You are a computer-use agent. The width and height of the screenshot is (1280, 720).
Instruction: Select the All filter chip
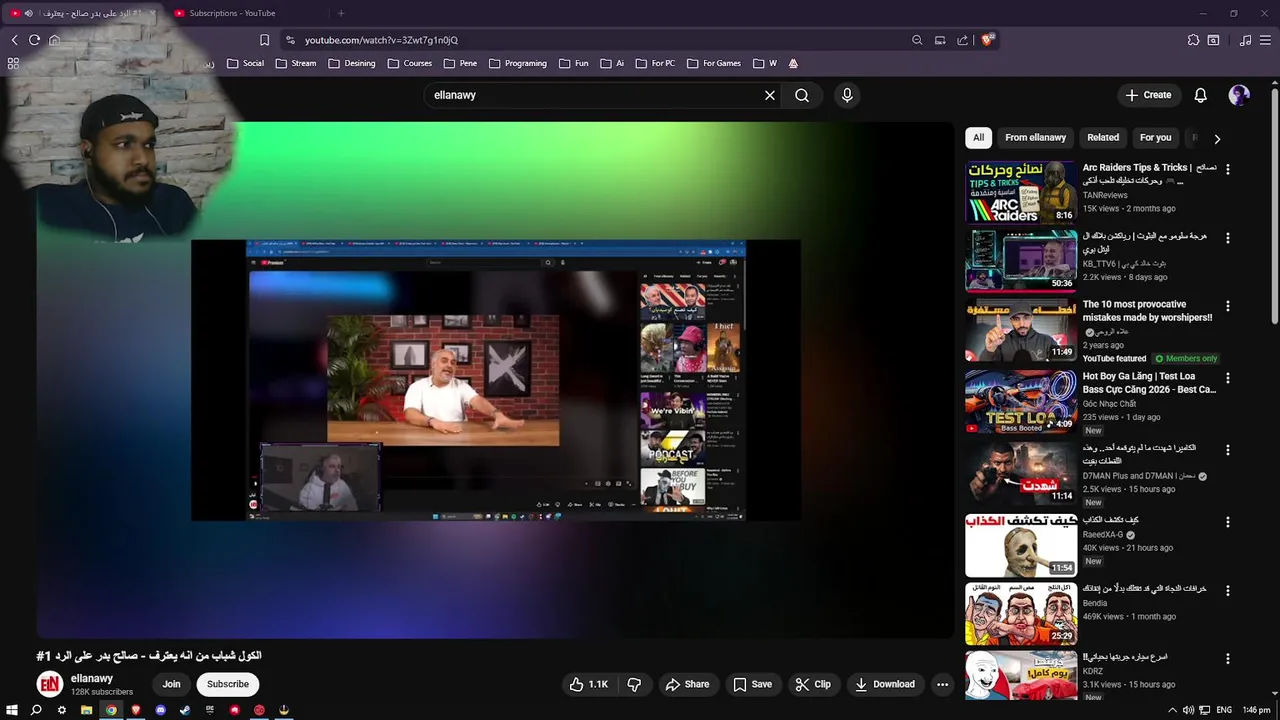979,138
